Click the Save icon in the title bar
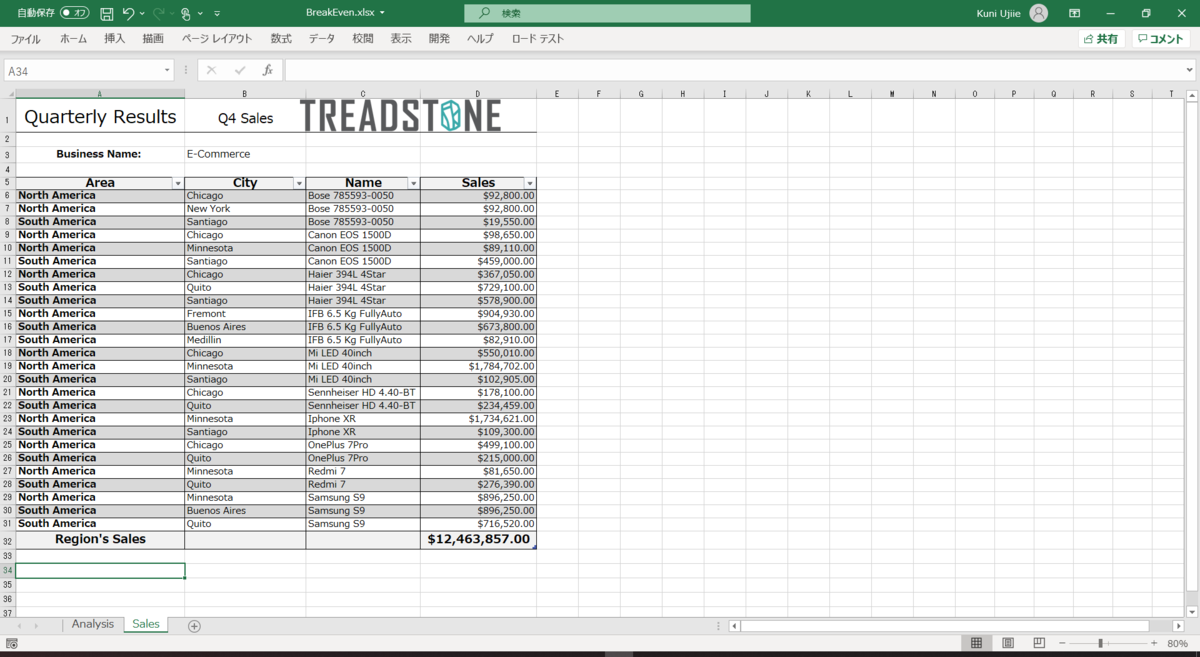 [x=106, y=13]
